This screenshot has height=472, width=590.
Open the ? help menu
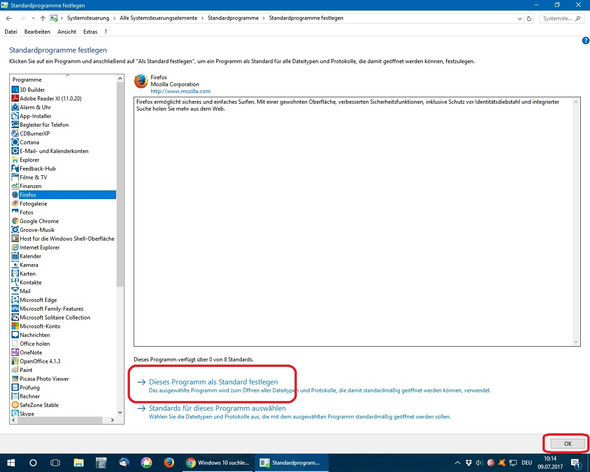pyautogui.click(x=106, y=32)
